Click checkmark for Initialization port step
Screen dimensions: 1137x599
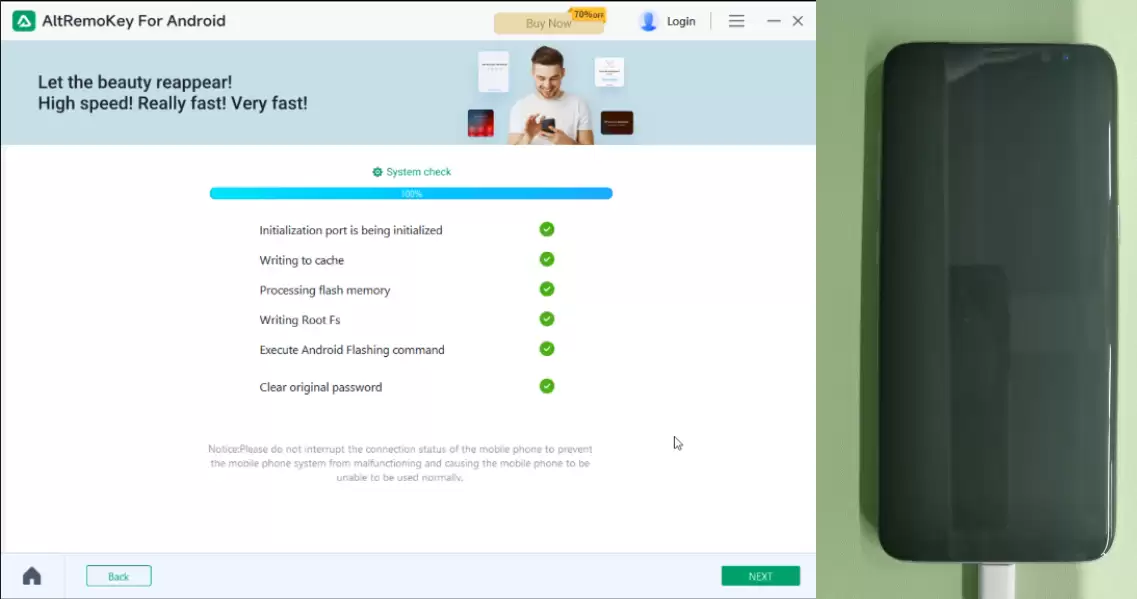[547, 229]
